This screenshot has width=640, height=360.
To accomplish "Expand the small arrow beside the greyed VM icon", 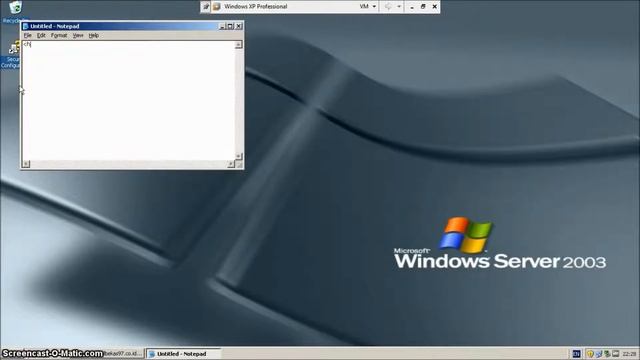I will tap(399, 7).
